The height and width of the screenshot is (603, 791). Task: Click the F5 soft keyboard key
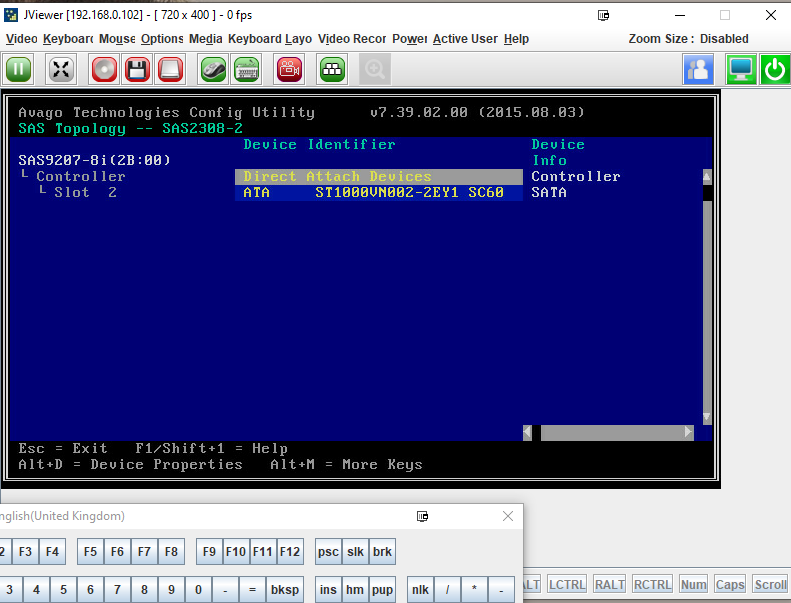click(x=90, y=552)
